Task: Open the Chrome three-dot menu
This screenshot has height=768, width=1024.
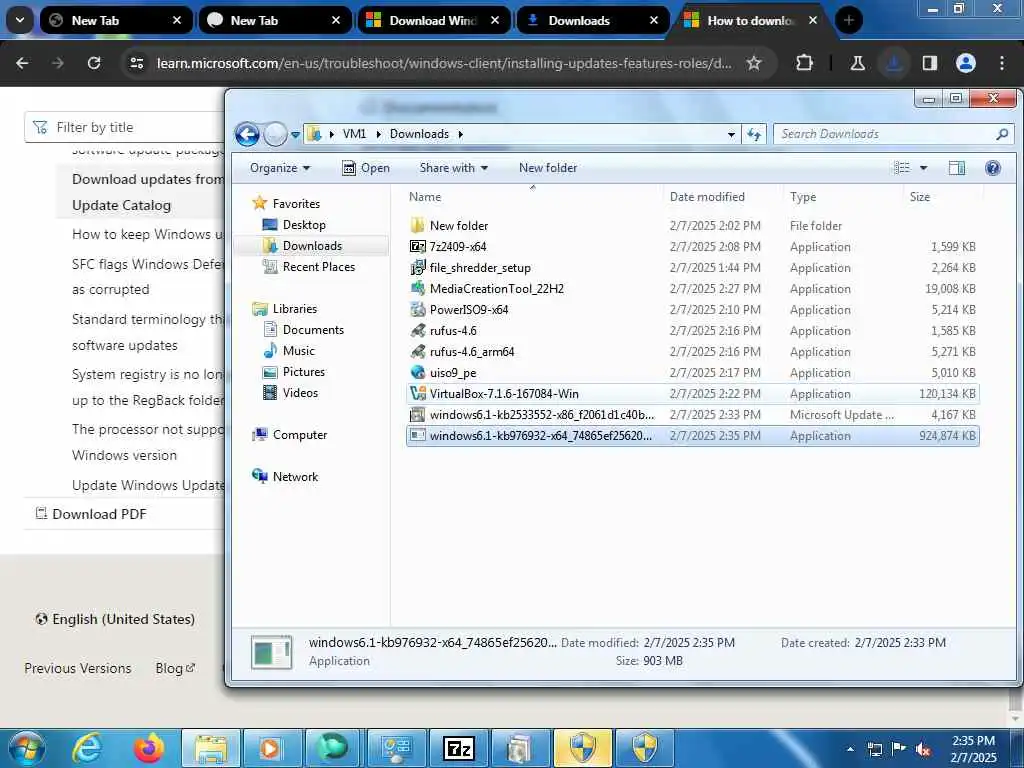Action: tap(1002, 63)
